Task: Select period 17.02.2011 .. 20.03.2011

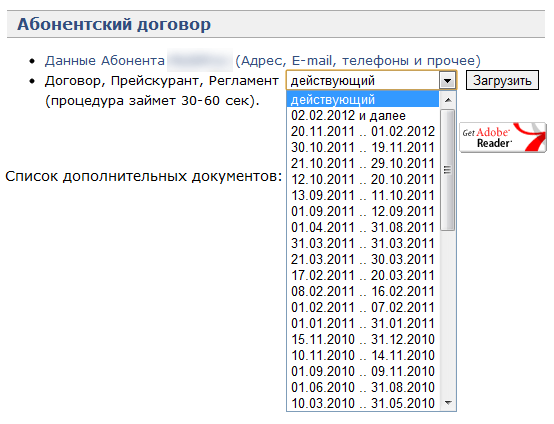Action: click(x=363, y=275)
